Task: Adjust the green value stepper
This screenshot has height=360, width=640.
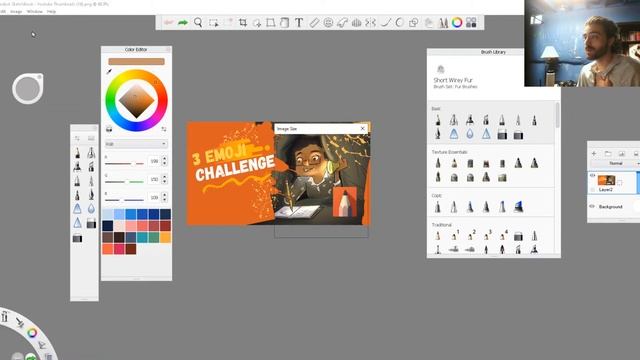Action: coord(164,179)
